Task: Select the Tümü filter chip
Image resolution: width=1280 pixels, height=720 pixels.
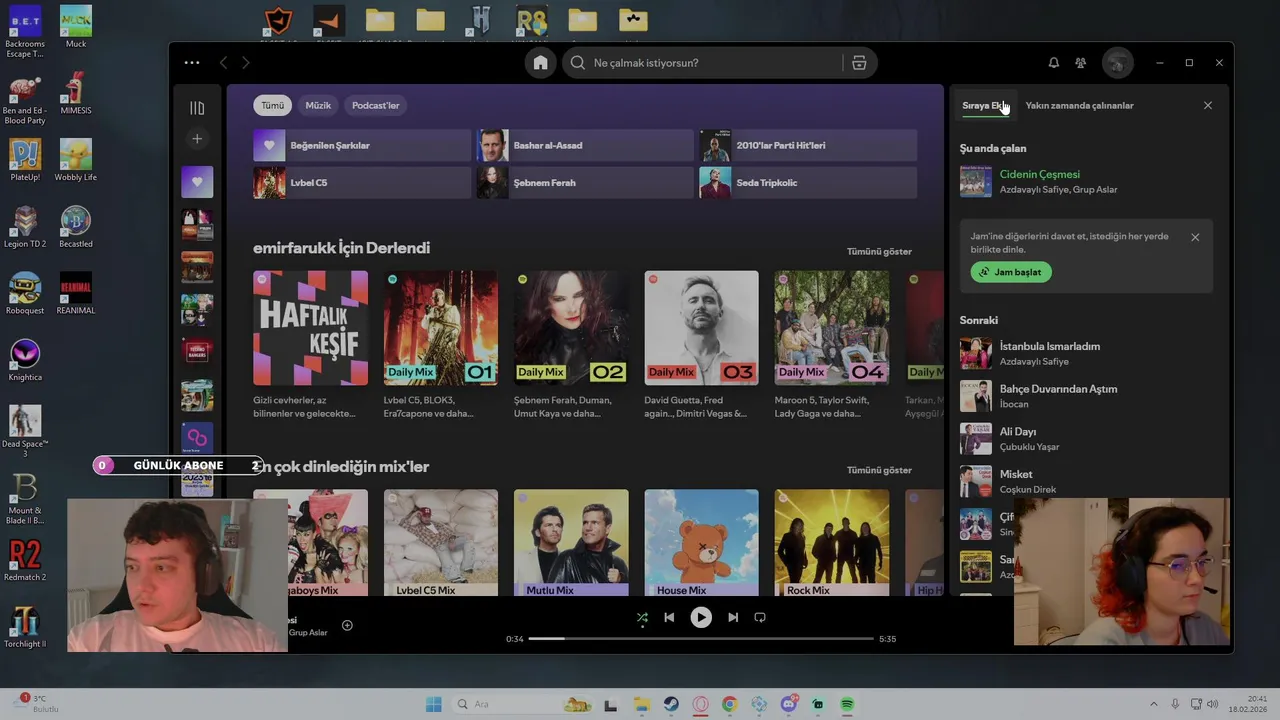Action: click(273, 105)
